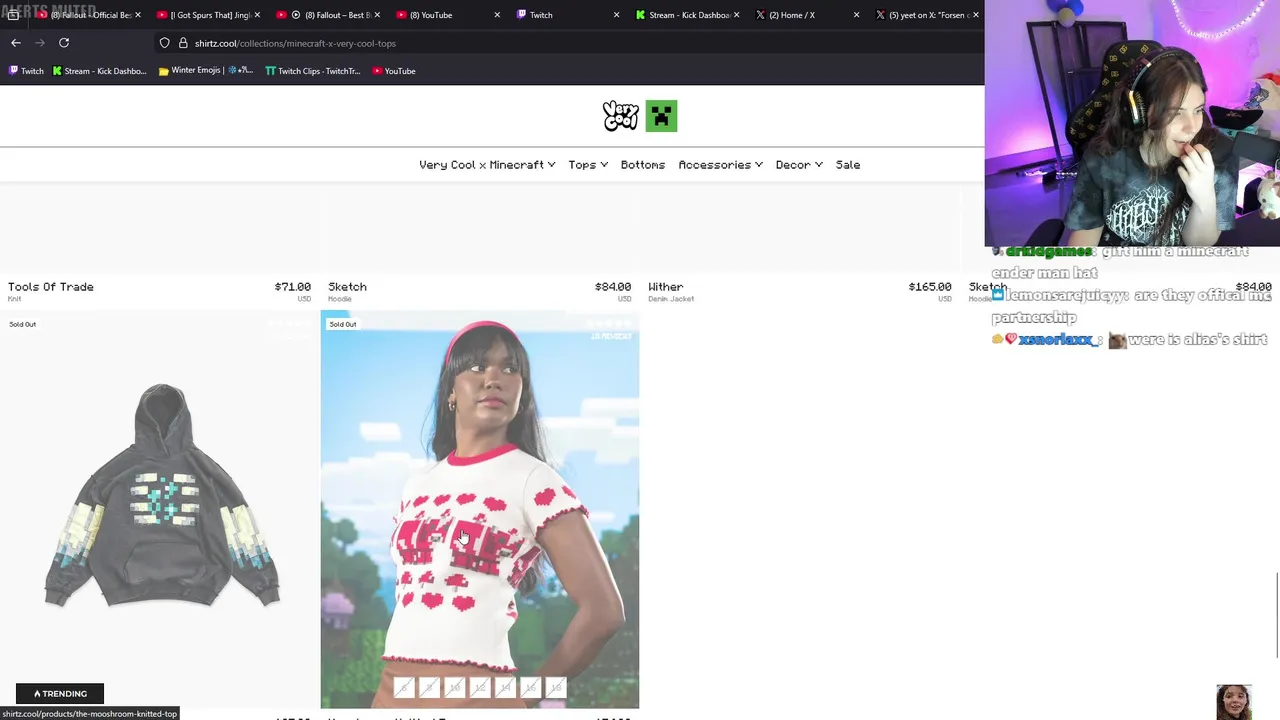The height and width of the screenshot is (720, 1280).
Task: Close the I Got Spurs That Jingle tab
Action: 258,15
